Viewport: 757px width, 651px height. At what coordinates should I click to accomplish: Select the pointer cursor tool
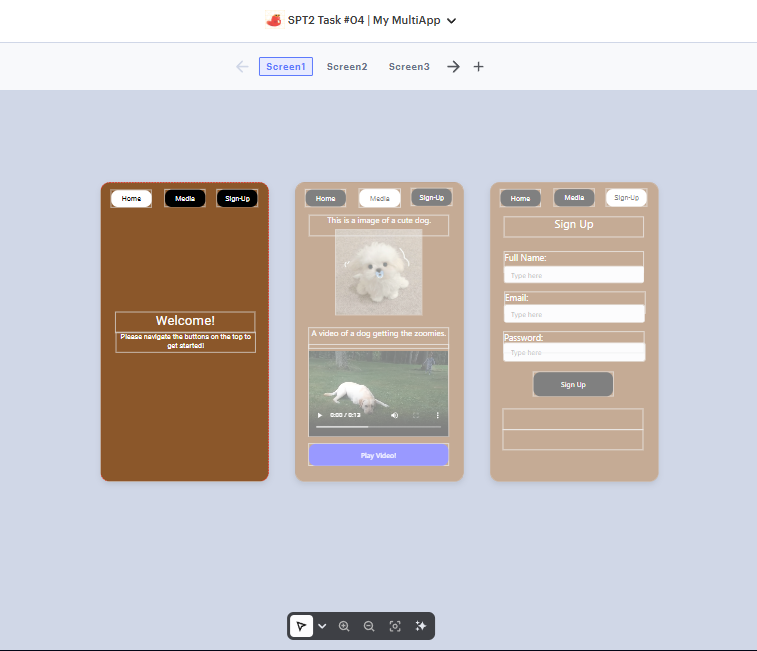click(x=301, y=626)
